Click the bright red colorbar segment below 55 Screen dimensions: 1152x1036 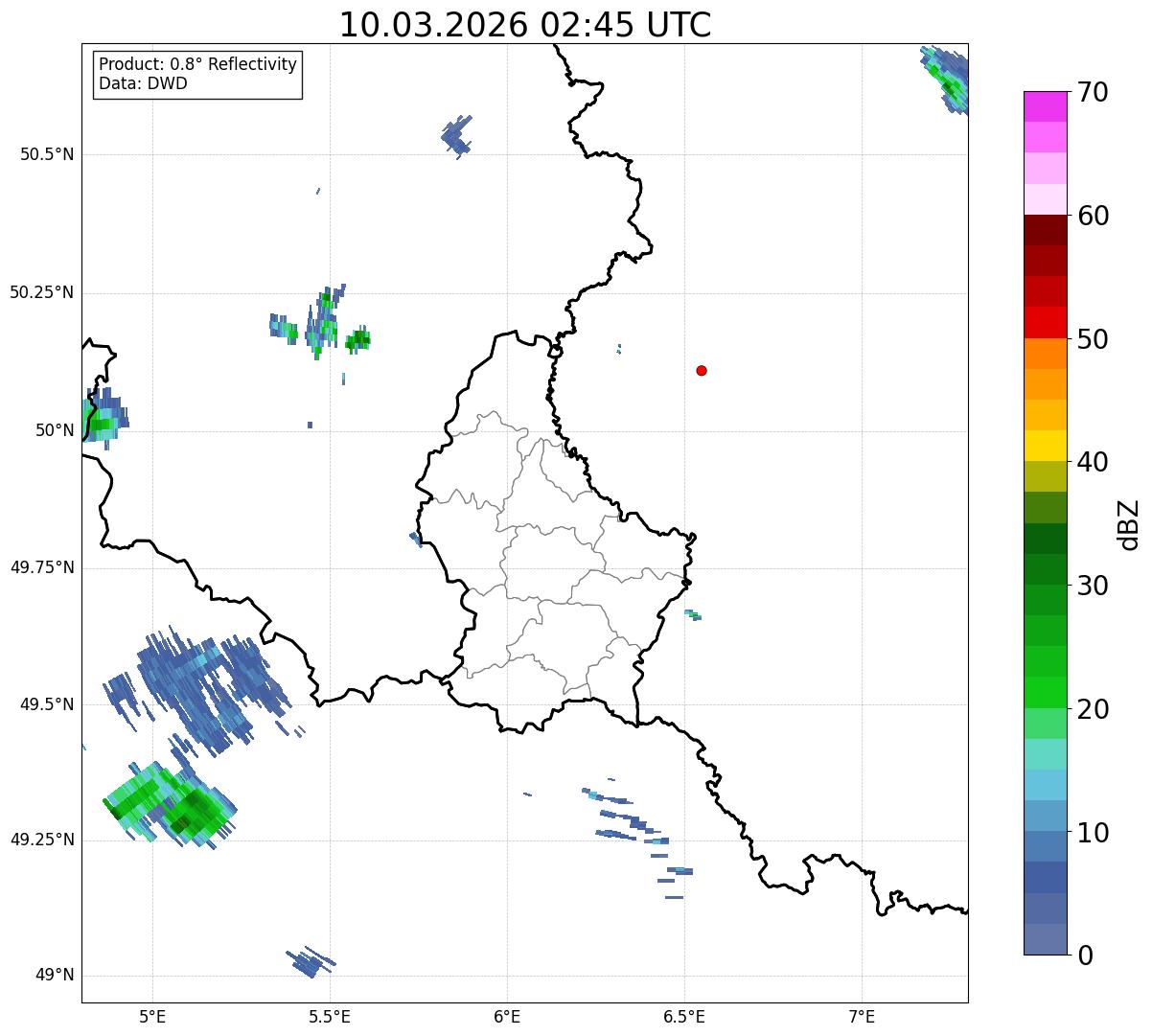point(1045,322)
